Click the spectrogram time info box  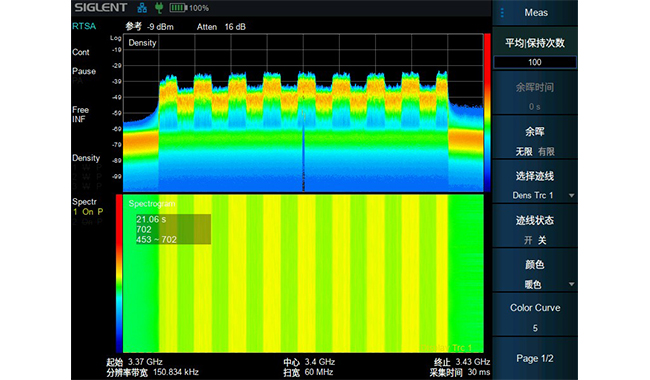click(173, 229)
